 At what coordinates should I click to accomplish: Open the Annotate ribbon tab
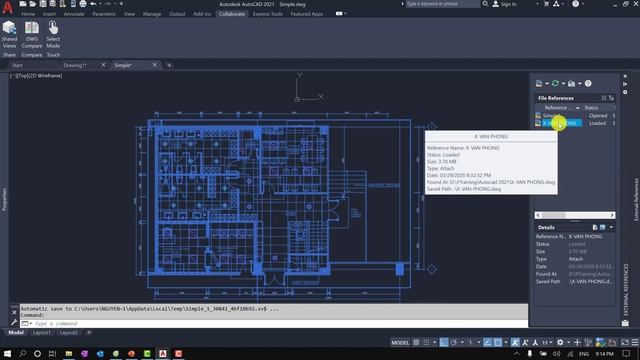[x=74, y=14]
